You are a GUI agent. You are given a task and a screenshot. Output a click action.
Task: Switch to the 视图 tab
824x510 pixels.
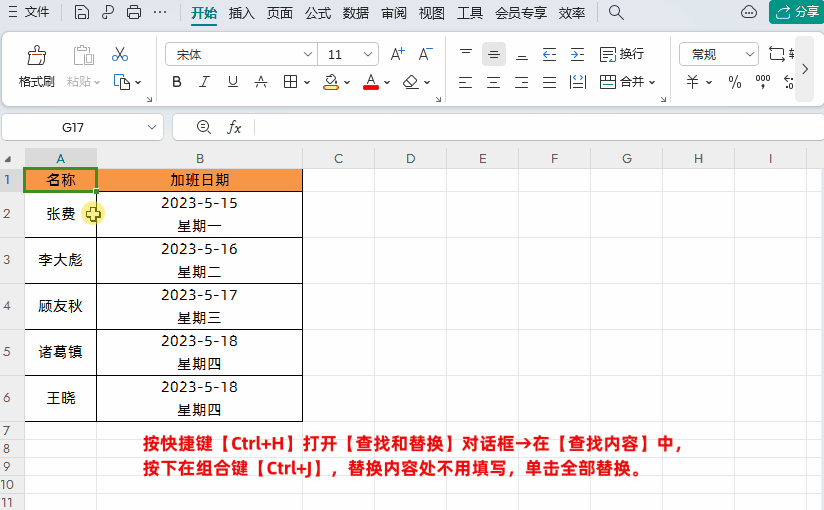click(x=431, y=13)
